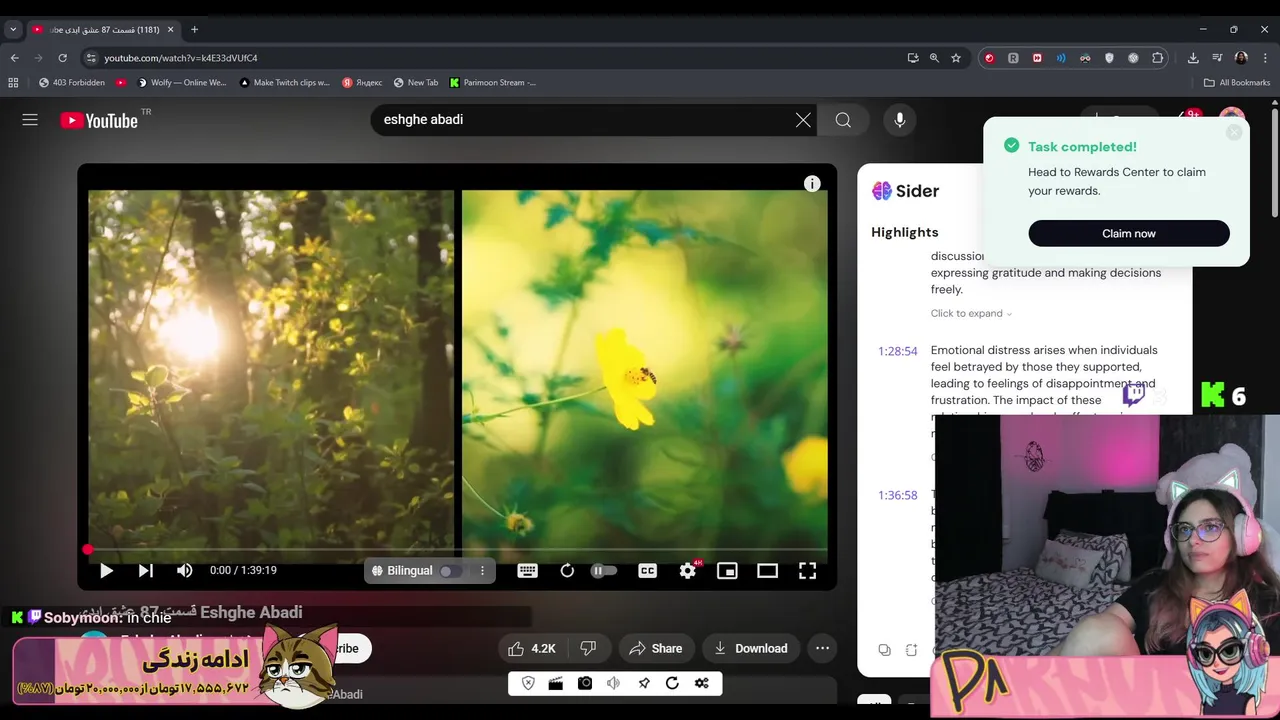The width and height of the screenshot is (1280, 720).
Task: Click the shield icon in floating toolbar
Action: point(528,683)
